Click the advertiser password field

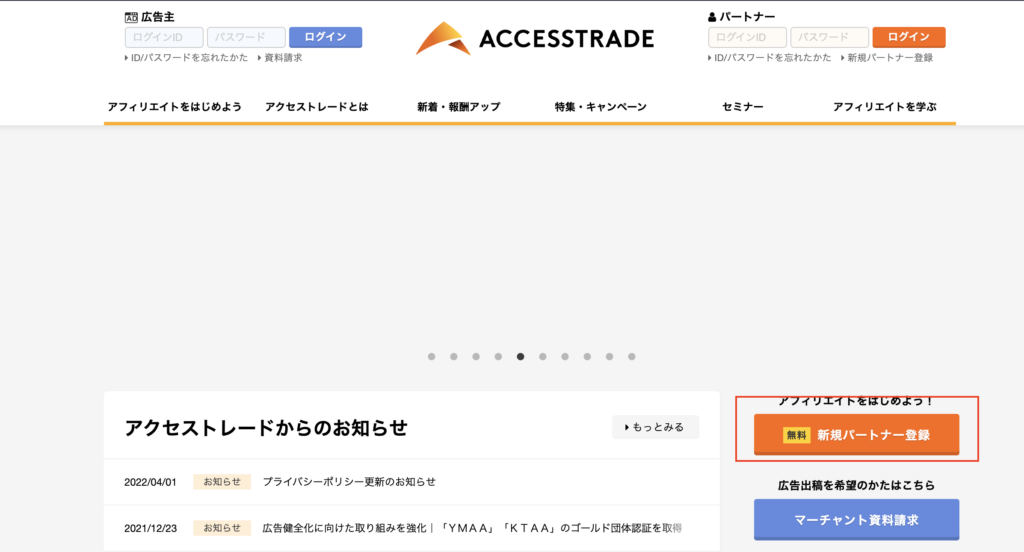[246, 37]
